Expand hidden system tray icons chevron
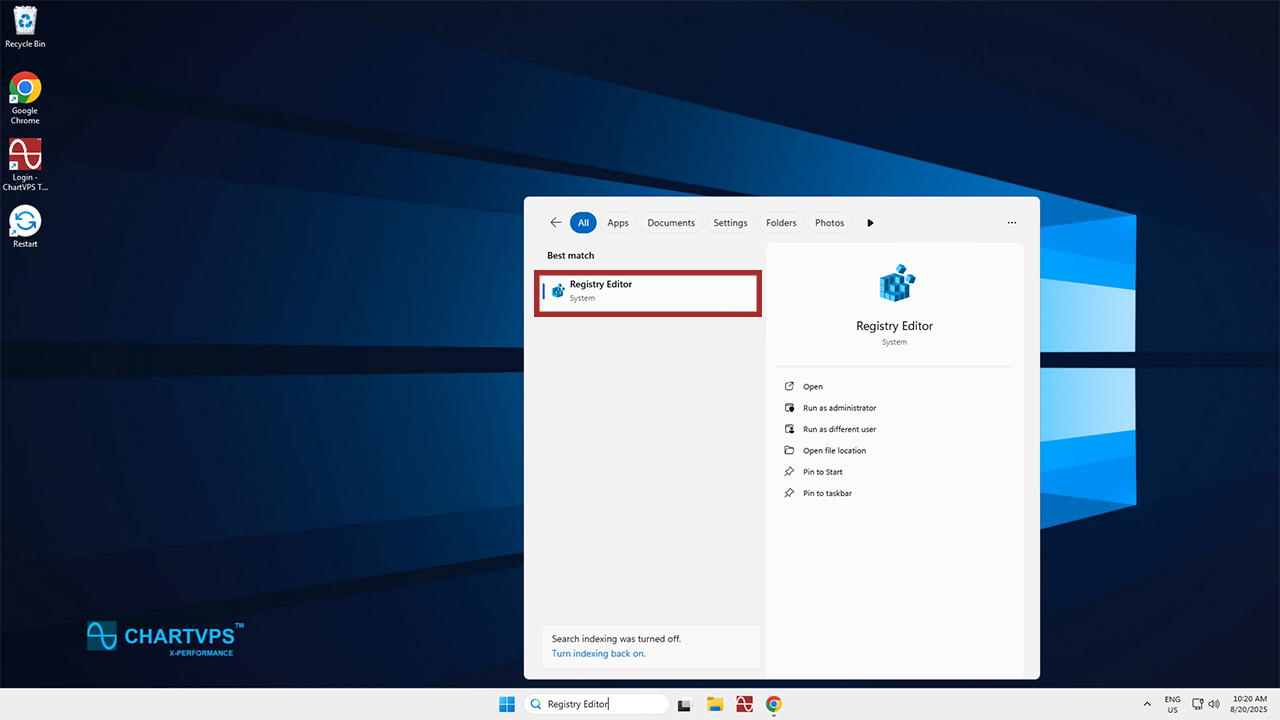Image resolution: width=1280 pixels, height=720 pixels. [1147, 704]
